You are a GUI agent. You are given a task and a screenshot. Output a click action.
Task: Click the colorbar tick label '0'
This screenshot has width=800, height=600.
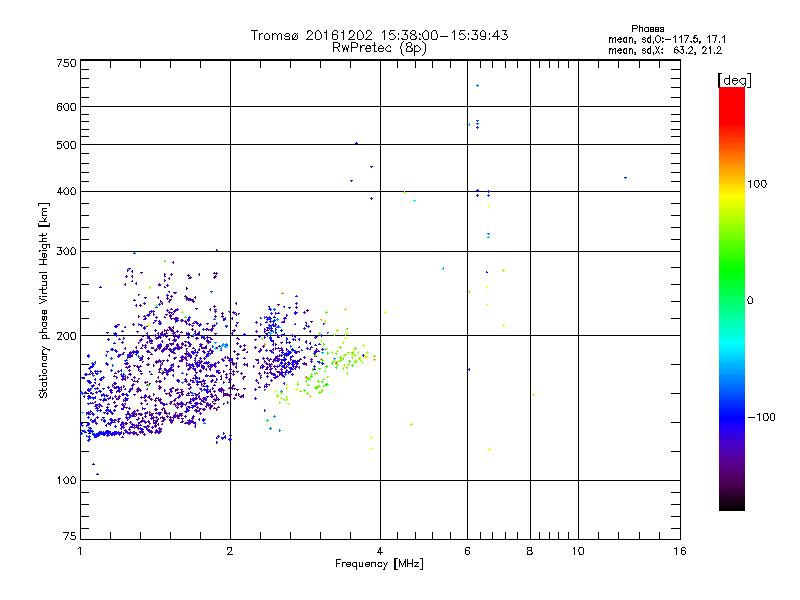point(750,301)
